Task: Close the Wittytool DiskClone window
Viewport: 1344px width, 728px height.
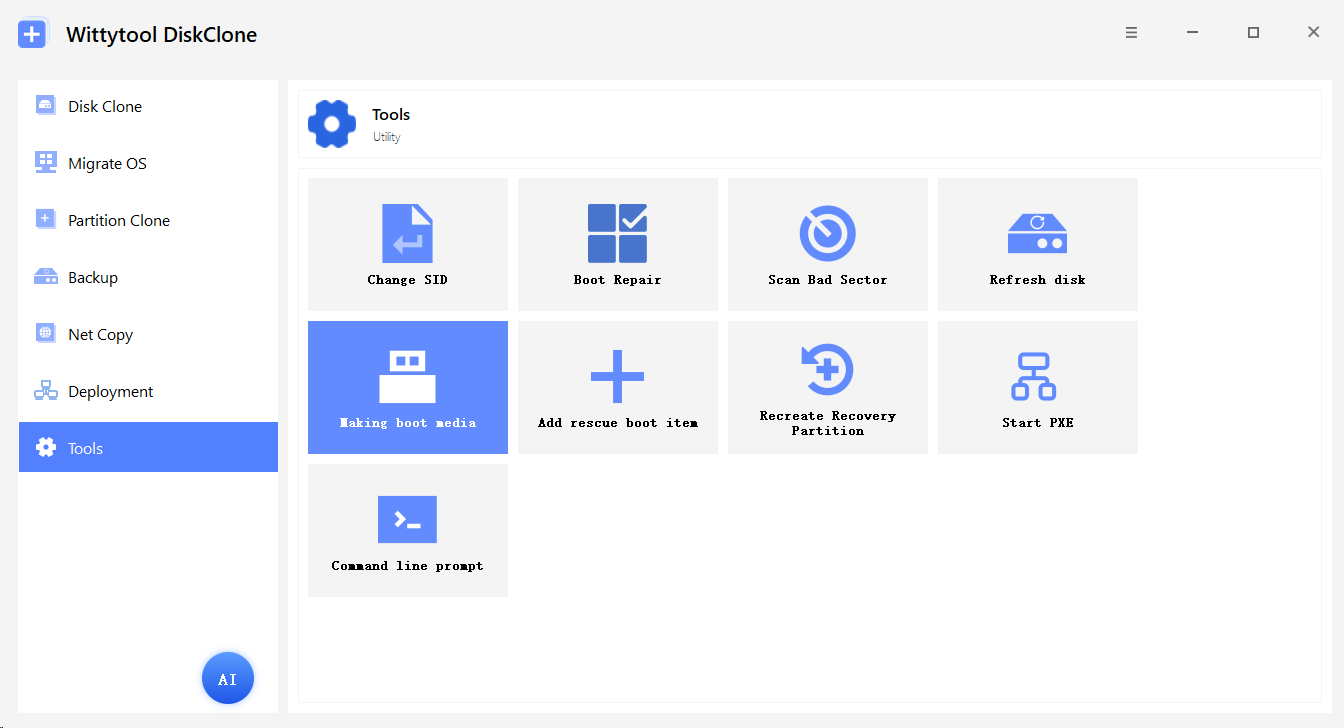Action: [x=1314, y=33]
